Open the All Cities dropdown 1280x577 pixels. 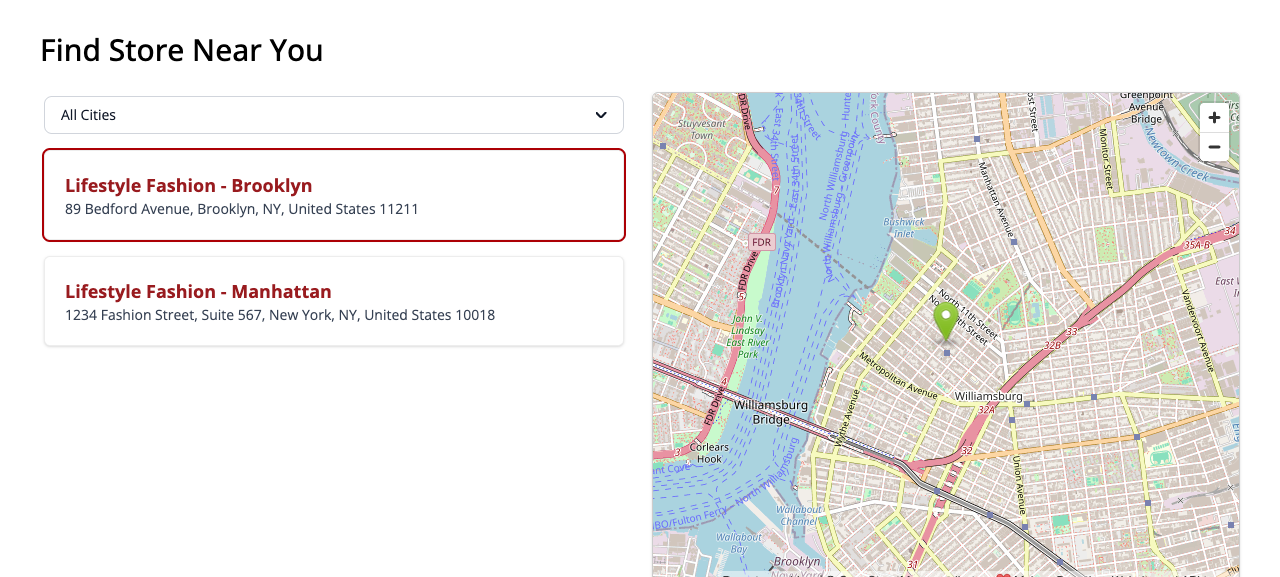pos(334,115)
